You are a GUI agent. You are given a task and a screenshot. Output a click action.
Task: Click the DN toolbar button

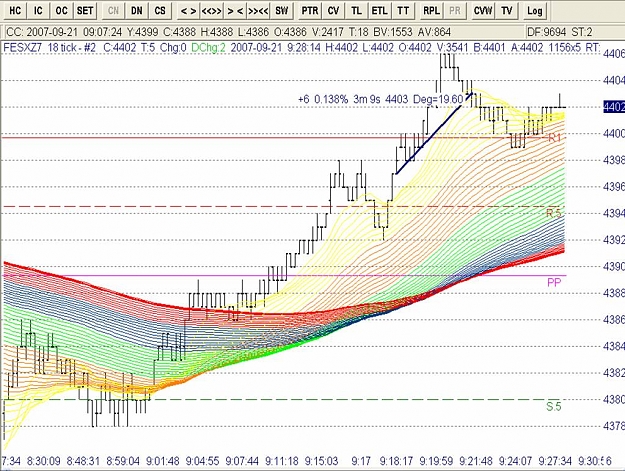pos(137,10)
